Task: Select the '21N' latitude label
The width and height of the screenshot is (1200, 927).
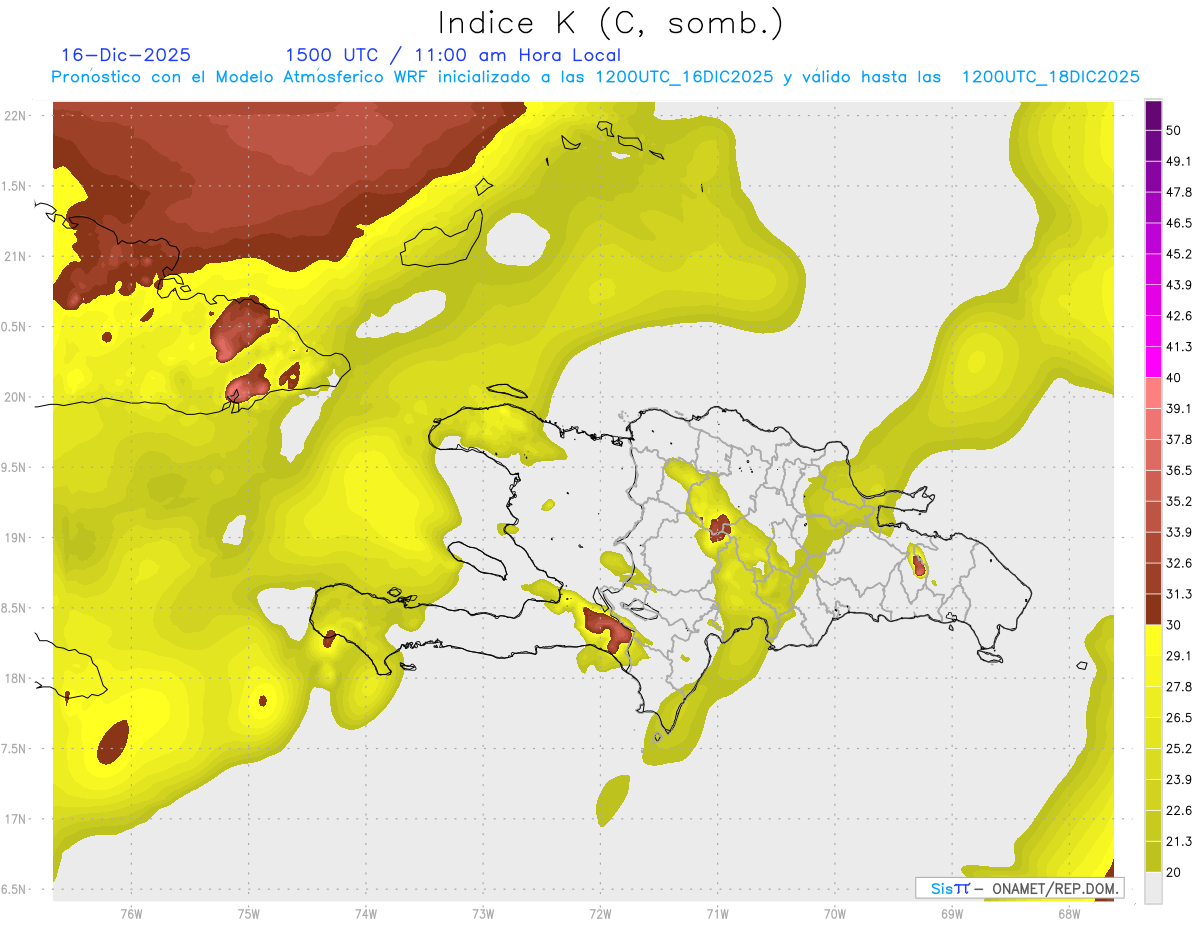Action: pyautogui.click(x=16, y=256)
